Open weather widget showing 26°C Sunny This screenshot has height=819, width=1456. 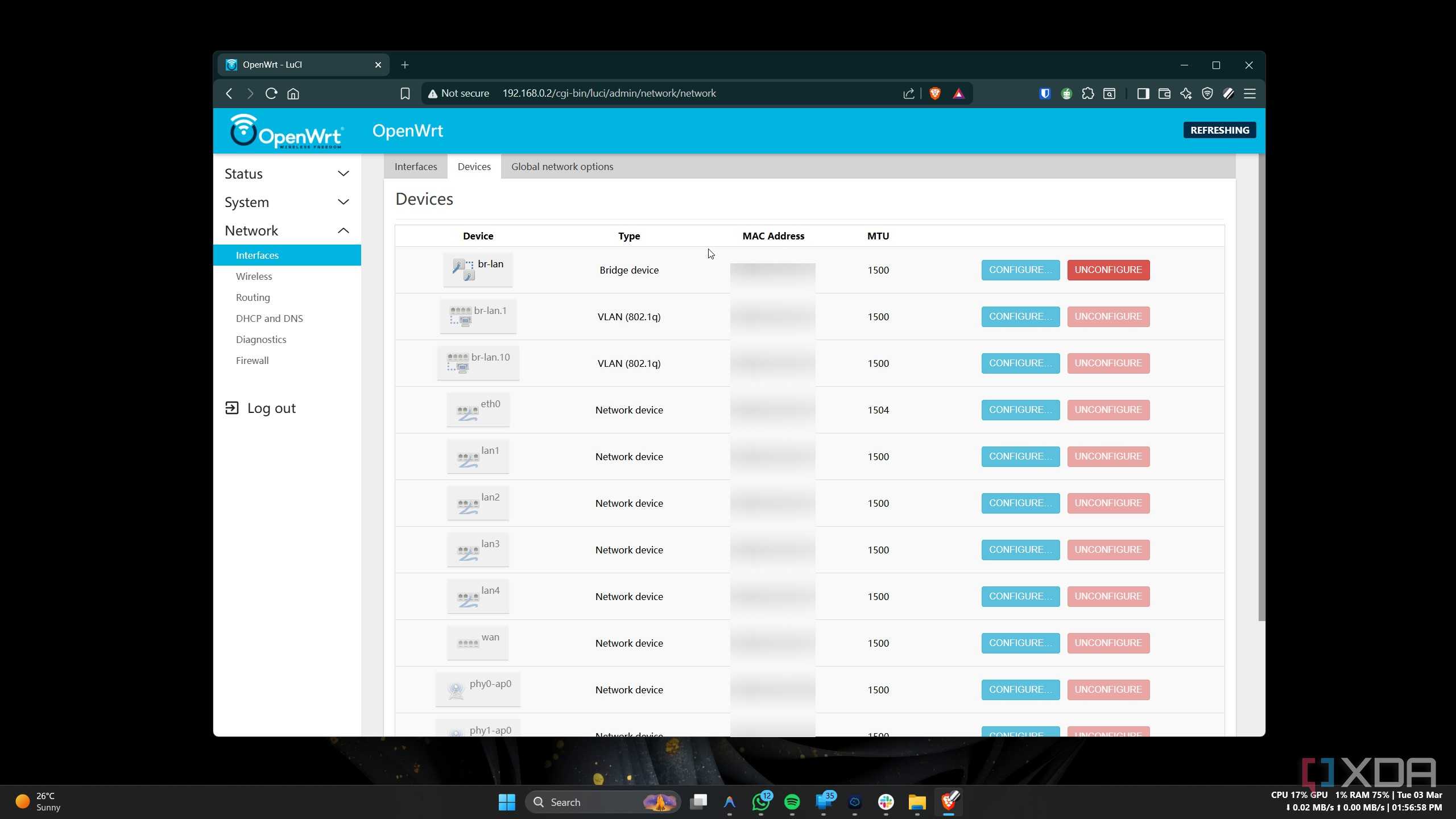click(38, 802)
